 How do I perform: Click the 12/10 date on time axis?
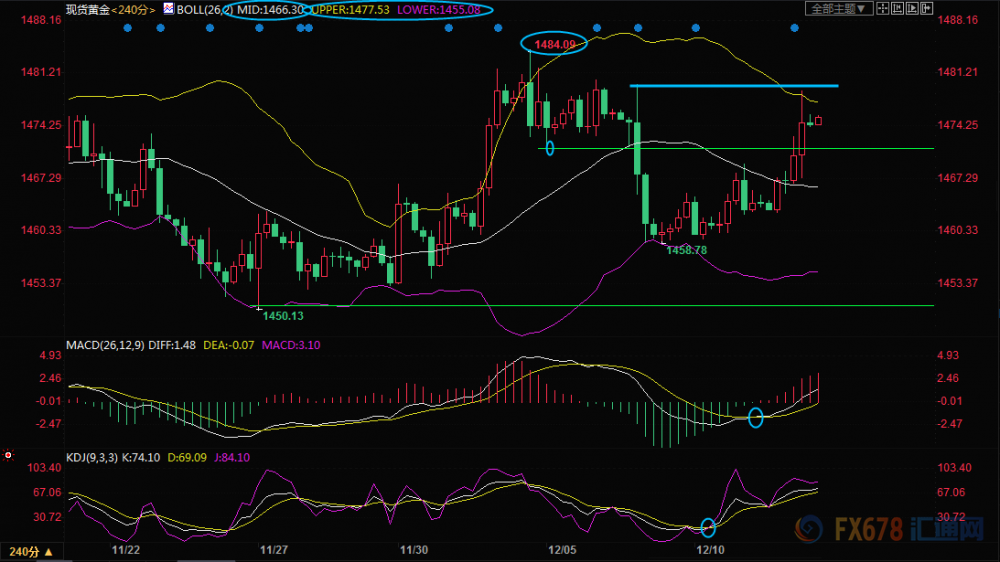coord(710,550)
